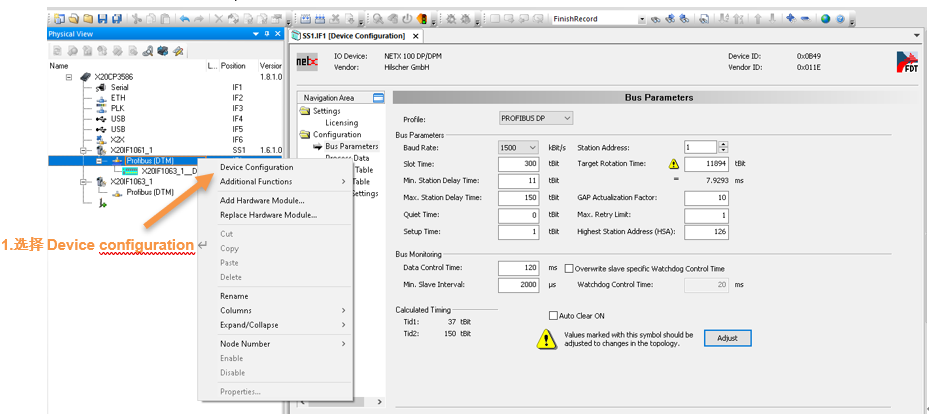
Task: Select the PLK interface tree row
Action: [x=118, y=108]
